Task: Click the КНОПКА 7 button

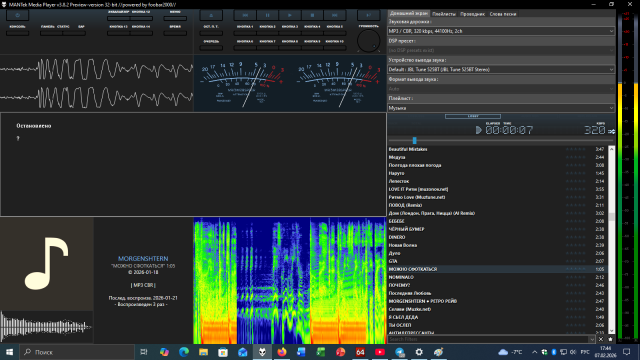Action: (x=267, y=47)
